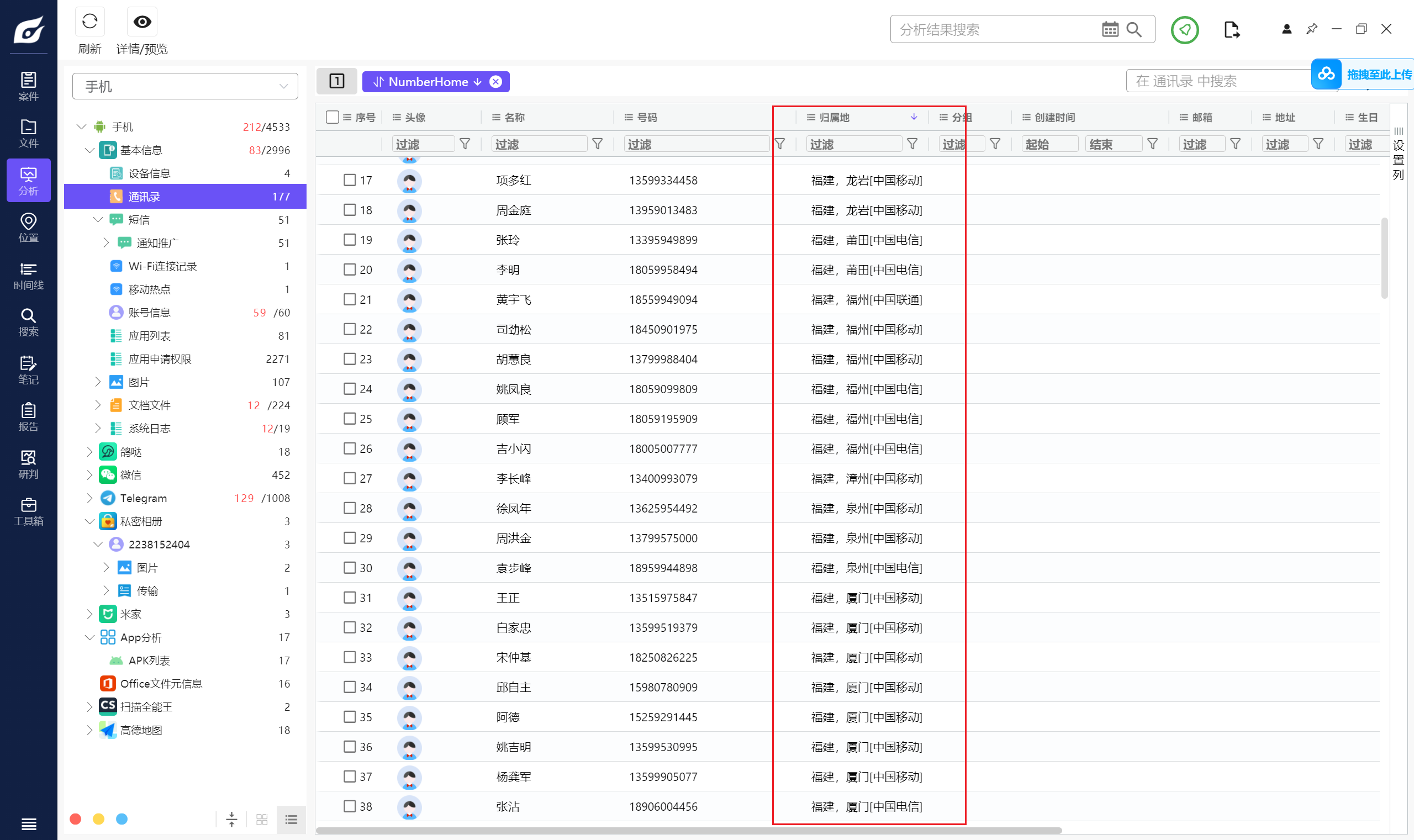
Task: Check the checkbox for row 17
Action: [x=350, y=180]
